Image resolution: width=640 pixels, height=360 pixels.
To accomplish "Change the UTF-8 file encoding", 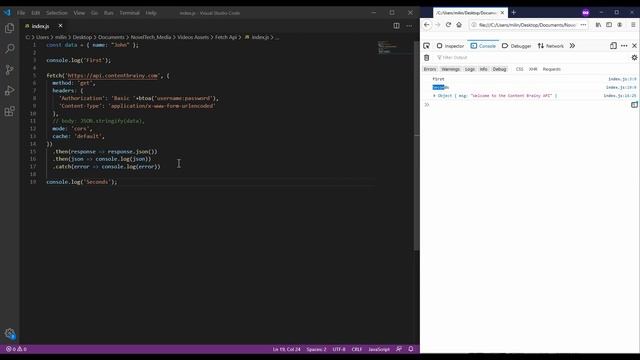I will coord(339,349).
